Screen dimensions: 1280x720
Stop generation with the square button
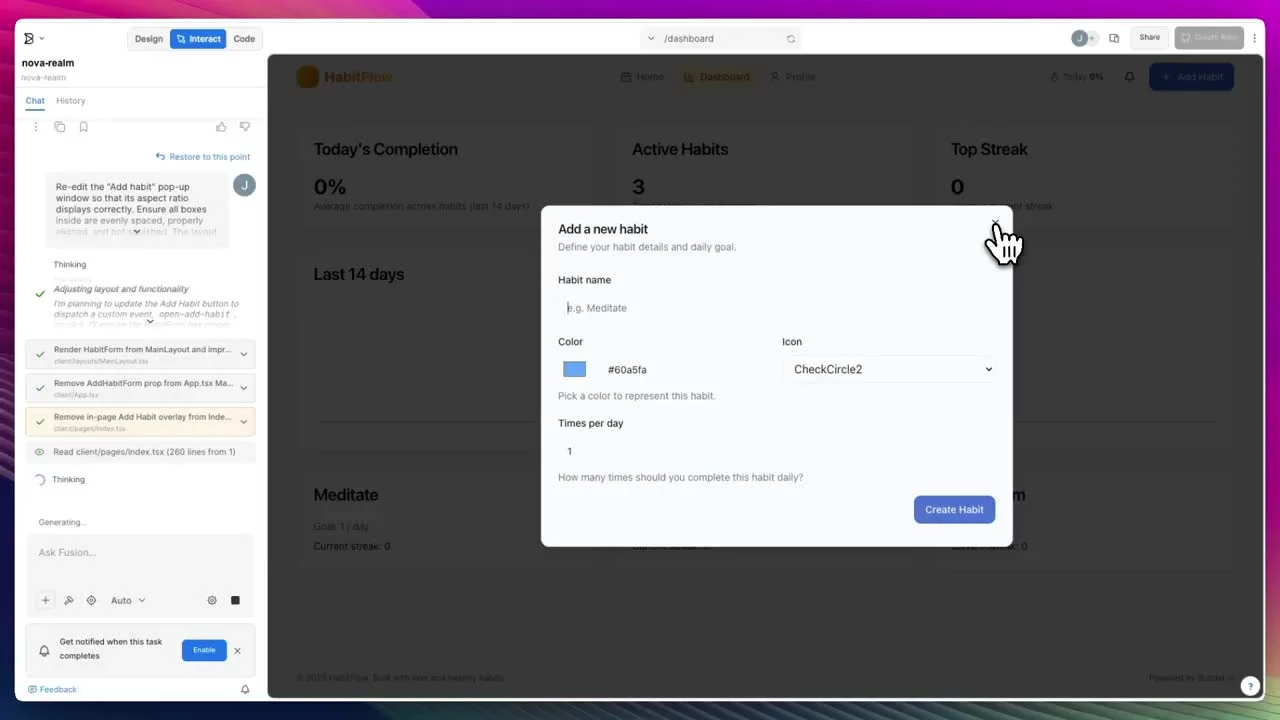[x=235, y=600]
